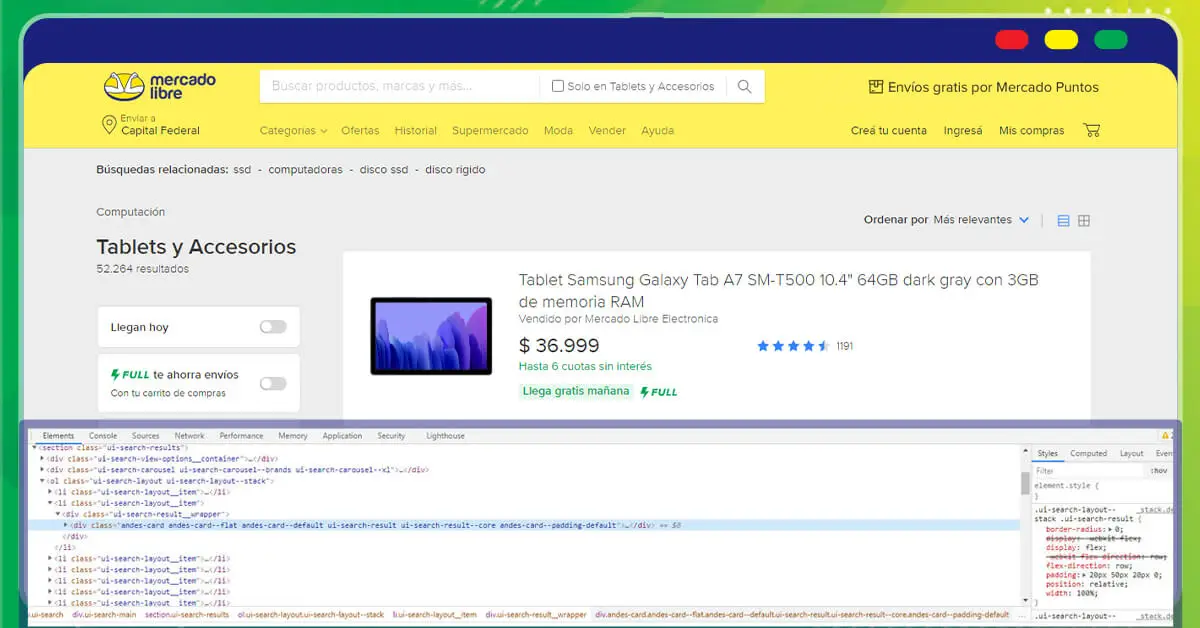Check Solo en Tablets y Accesorios

558,87
